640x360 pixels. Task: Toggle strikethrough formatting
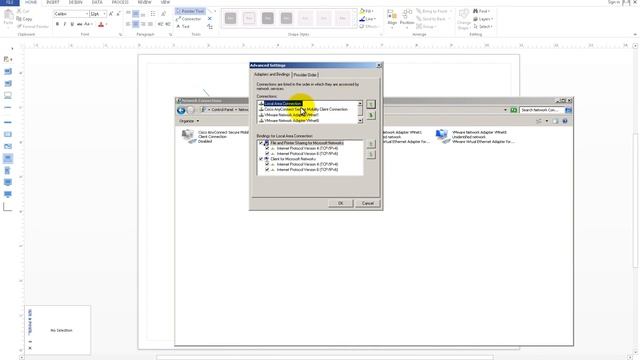(79, 24)
